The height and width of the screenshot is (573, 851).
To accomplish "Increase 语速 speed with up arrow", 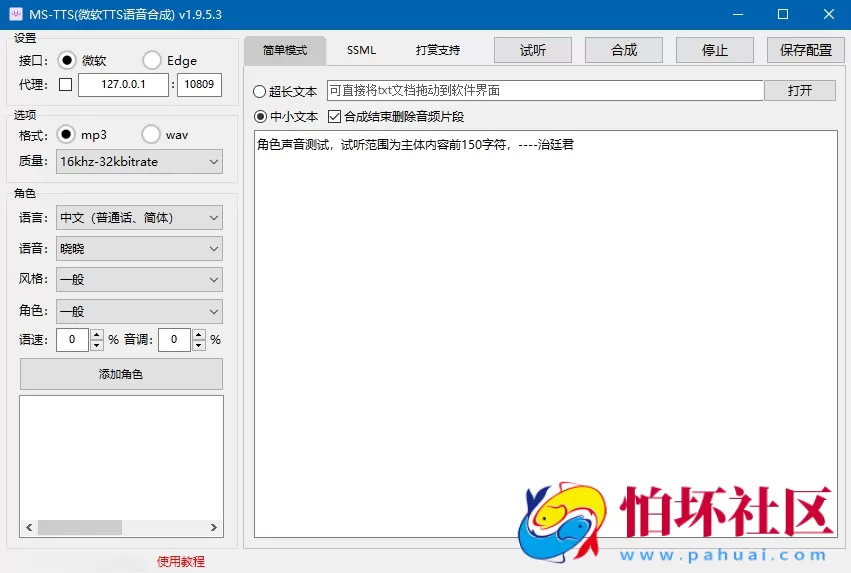I will pyautogui.click(x=97, y=334).
